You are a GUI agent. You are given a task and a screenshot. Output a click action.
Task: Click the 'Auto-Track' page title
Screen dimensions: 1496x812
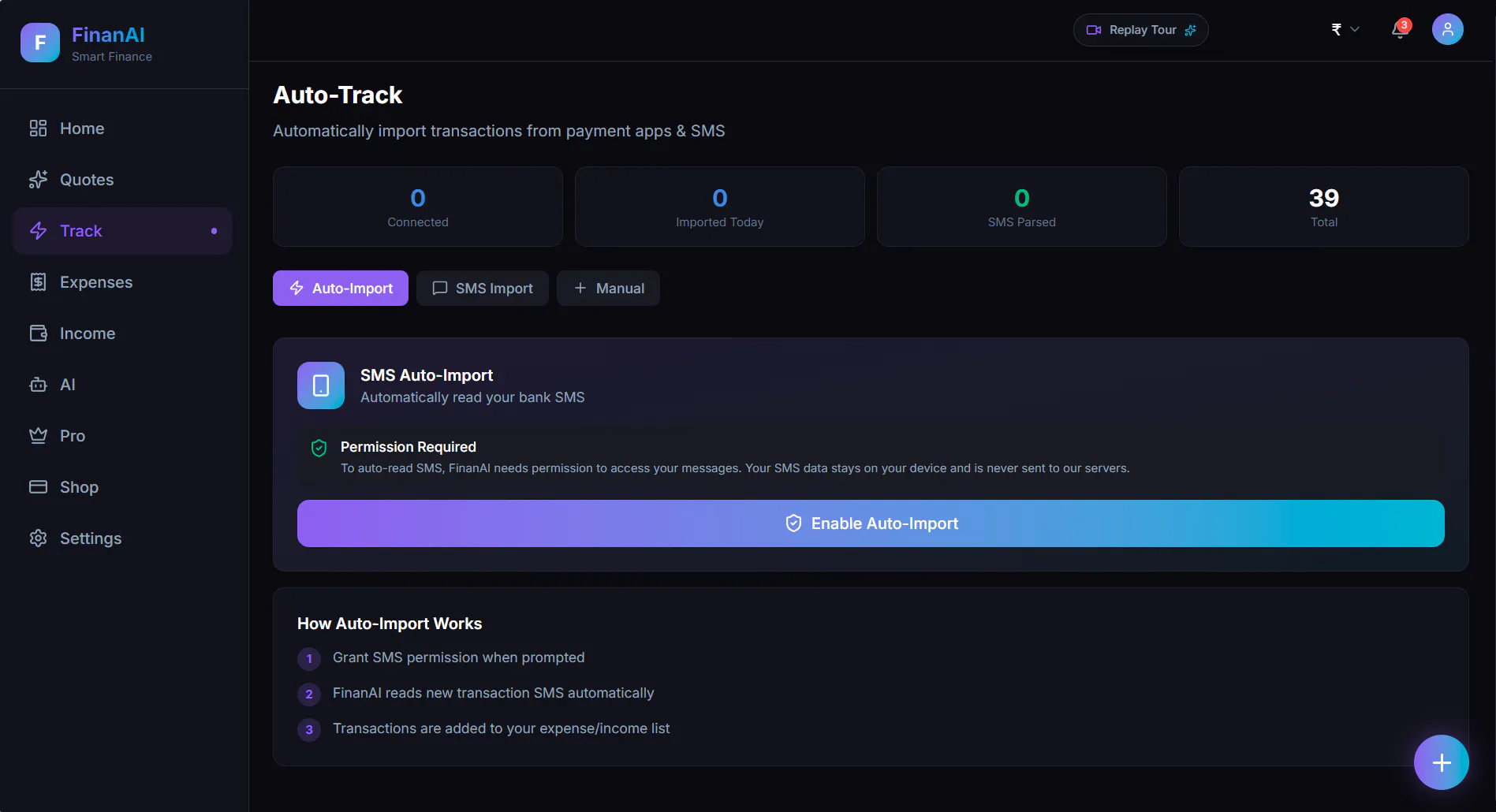point(338,95)
